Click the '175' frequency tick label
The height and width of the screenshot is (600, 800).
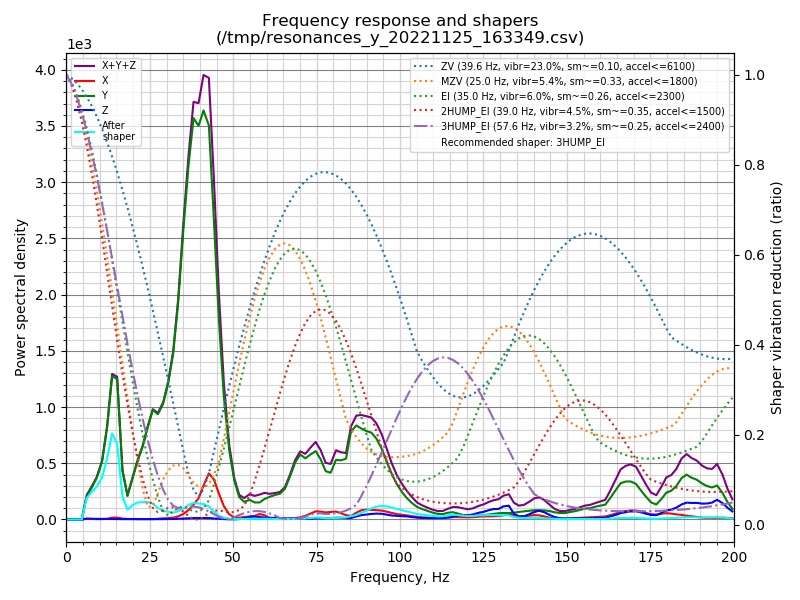pyautogui.click(x=651, y=557)
